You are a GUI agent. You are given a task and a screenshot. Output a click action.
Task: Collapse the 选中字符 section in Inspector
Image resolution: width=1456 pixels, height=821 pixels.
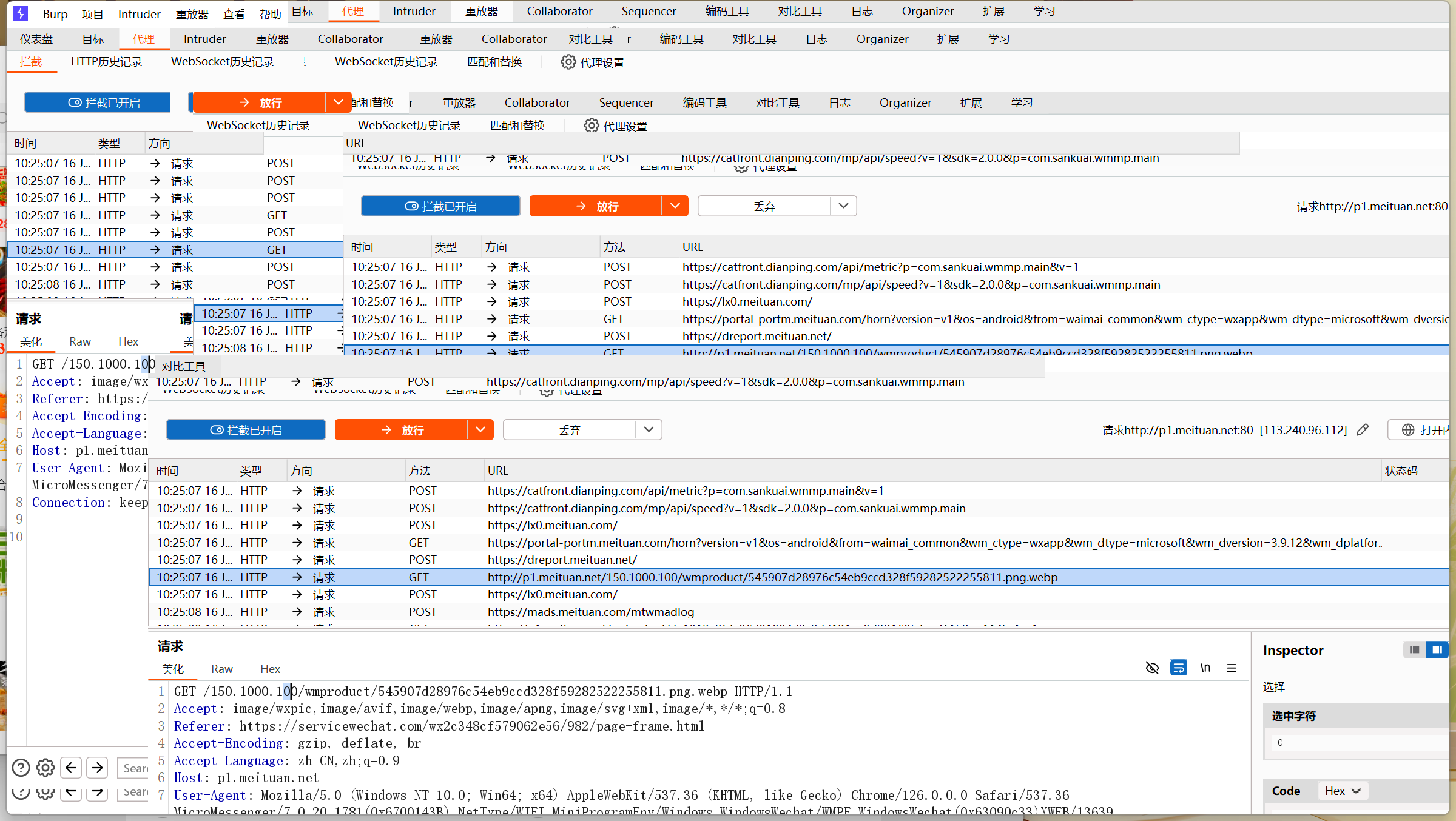pos(1293,716)
